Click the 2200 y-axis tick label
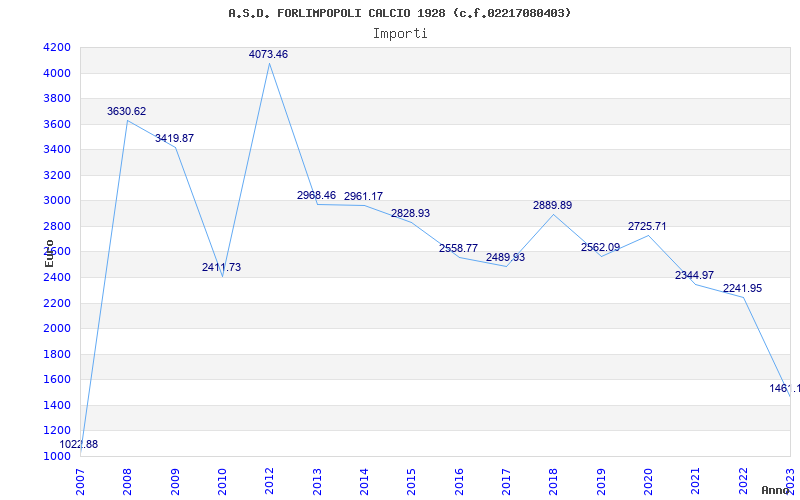The image size is (800, 500). pyautogui.click(x=57, y=304)
